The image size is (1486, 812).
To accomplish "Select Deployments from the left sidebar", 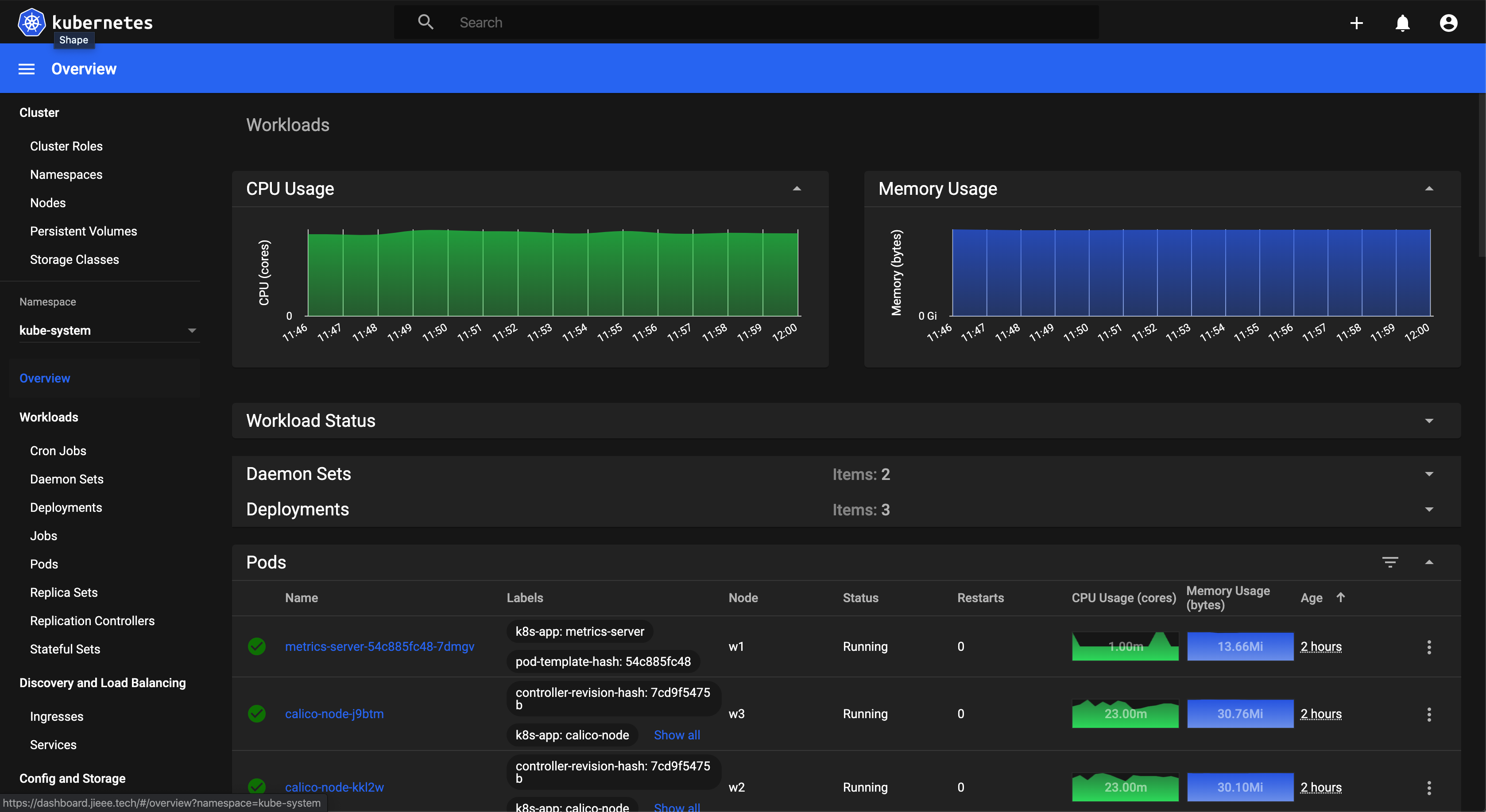I will point(66,507).
